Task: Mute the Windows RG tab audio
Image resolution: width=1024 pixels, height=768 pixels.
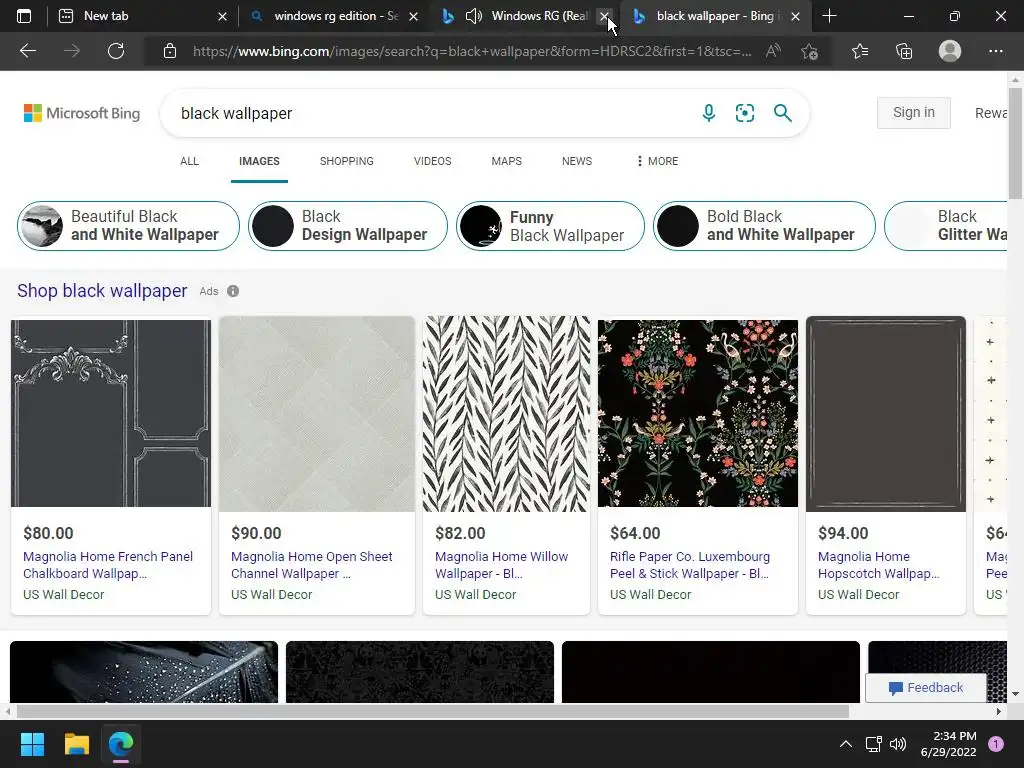Action: 473,16
